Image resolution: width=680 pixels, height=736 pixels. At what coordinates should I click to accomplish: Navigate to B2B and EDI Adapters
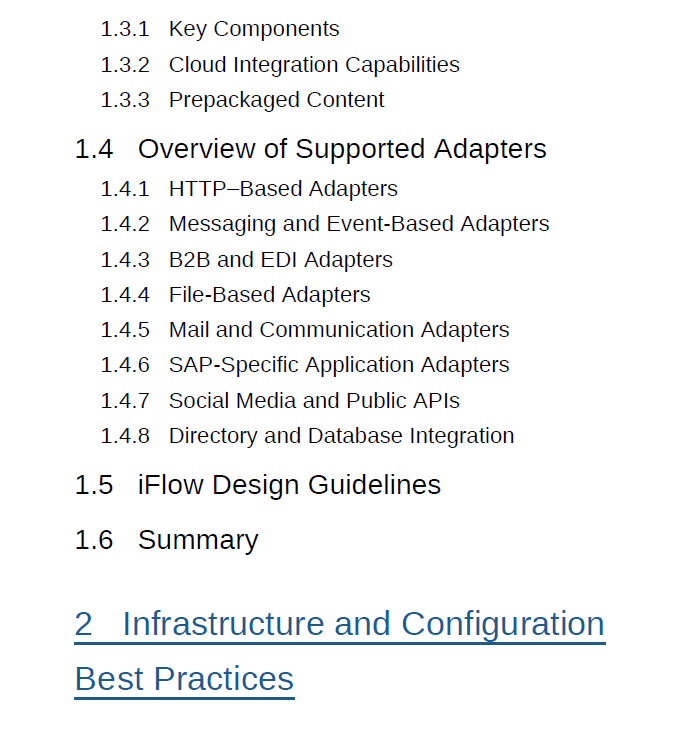point(280,260)
